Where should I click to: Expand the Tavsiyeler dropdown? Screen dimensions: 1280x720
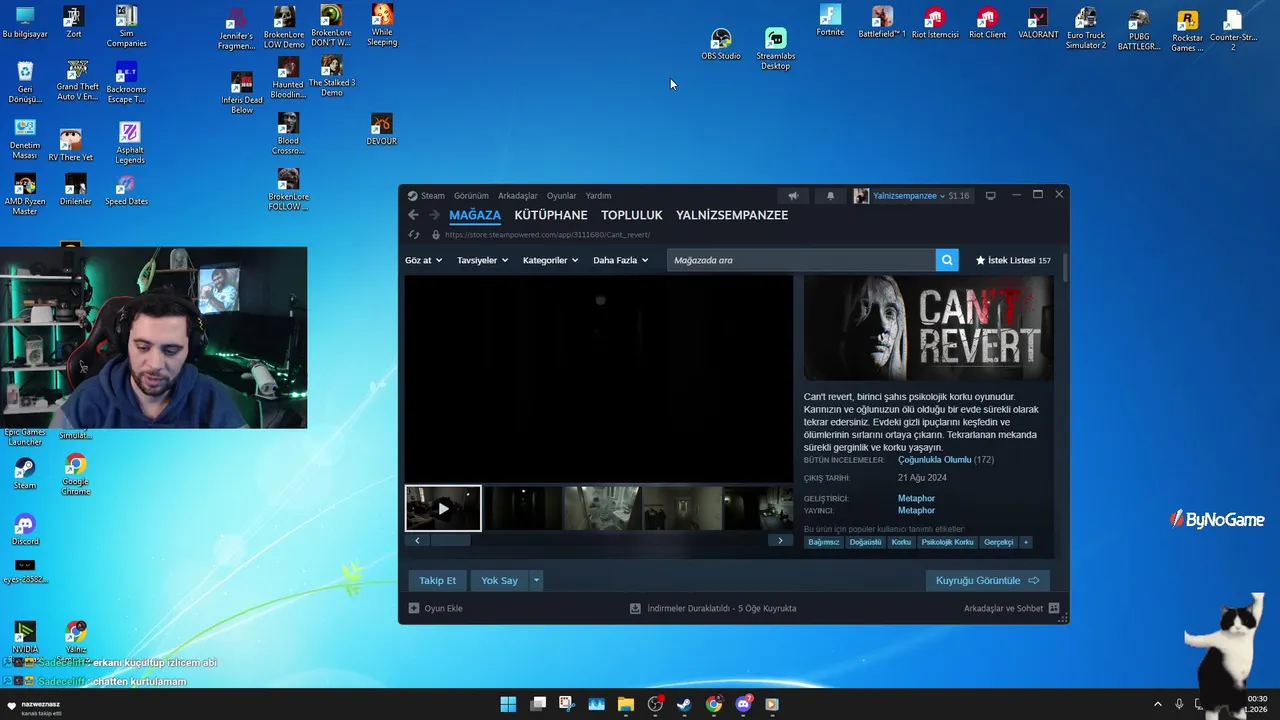pos(482,260)
